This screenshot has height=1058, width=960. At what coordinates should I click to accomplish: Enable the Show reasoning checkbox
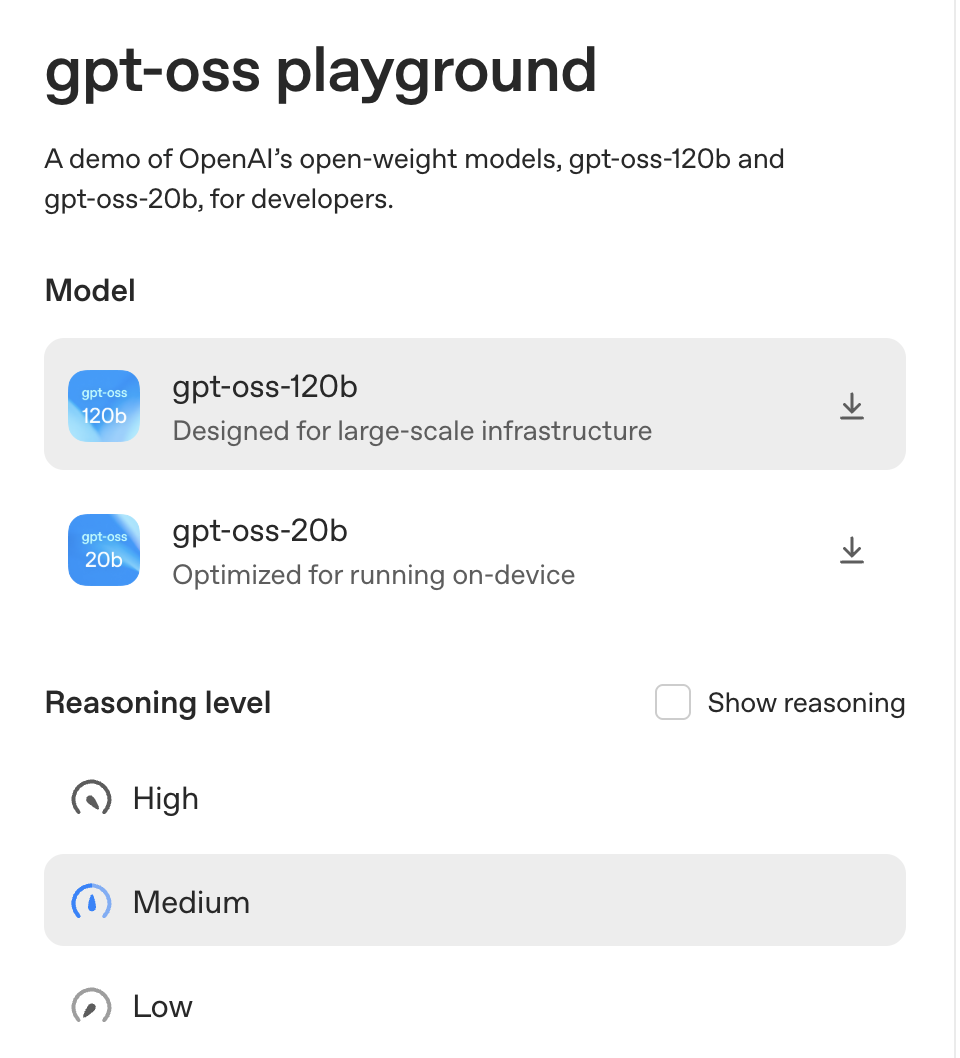click(673, 703)
